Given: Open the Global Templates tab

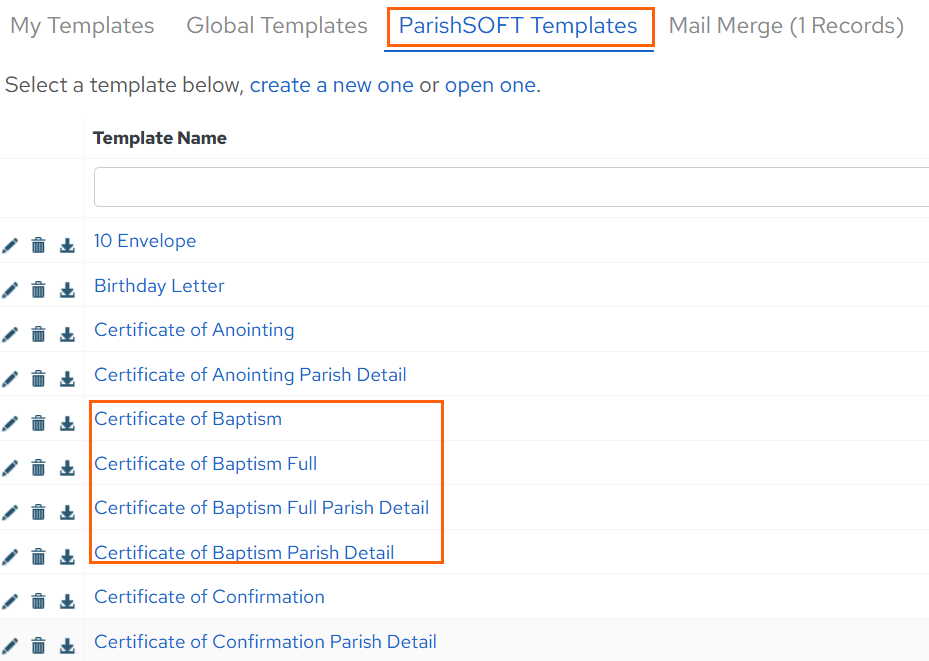Looking at the screenshot, I should coord(277,26).
